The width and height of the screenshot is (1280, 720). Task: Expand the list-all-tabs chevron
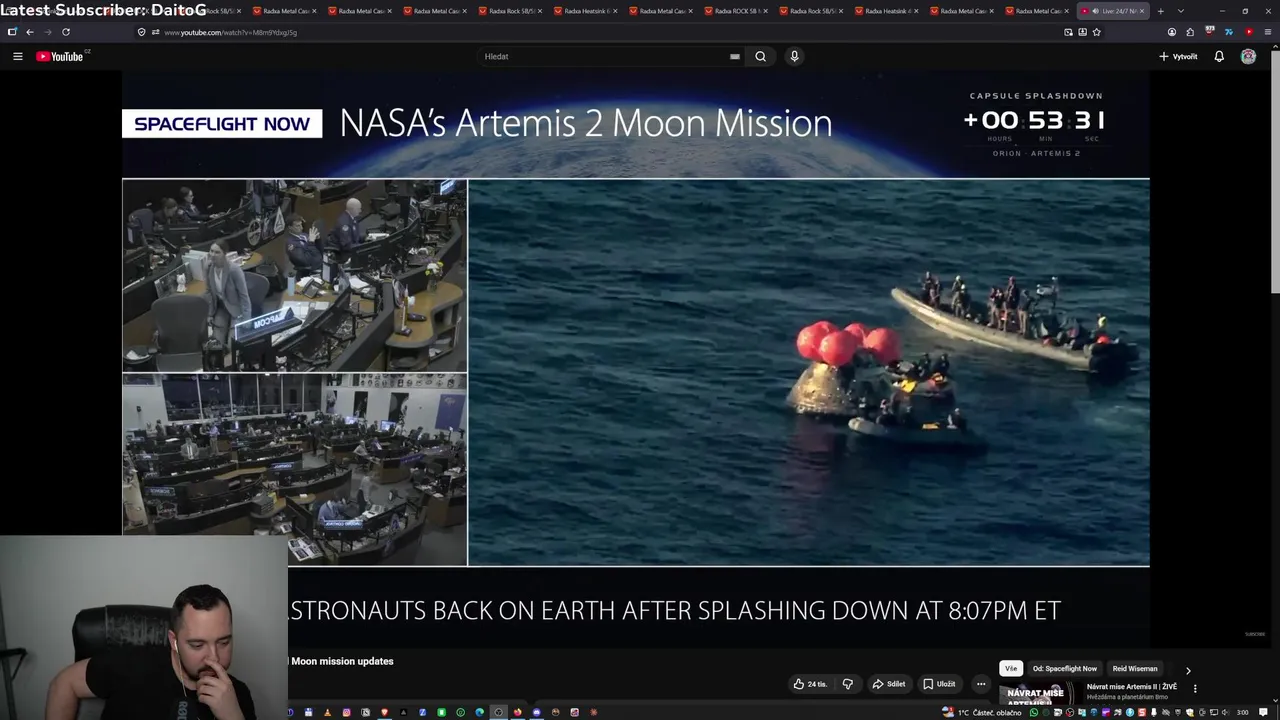click(1181, 11)
